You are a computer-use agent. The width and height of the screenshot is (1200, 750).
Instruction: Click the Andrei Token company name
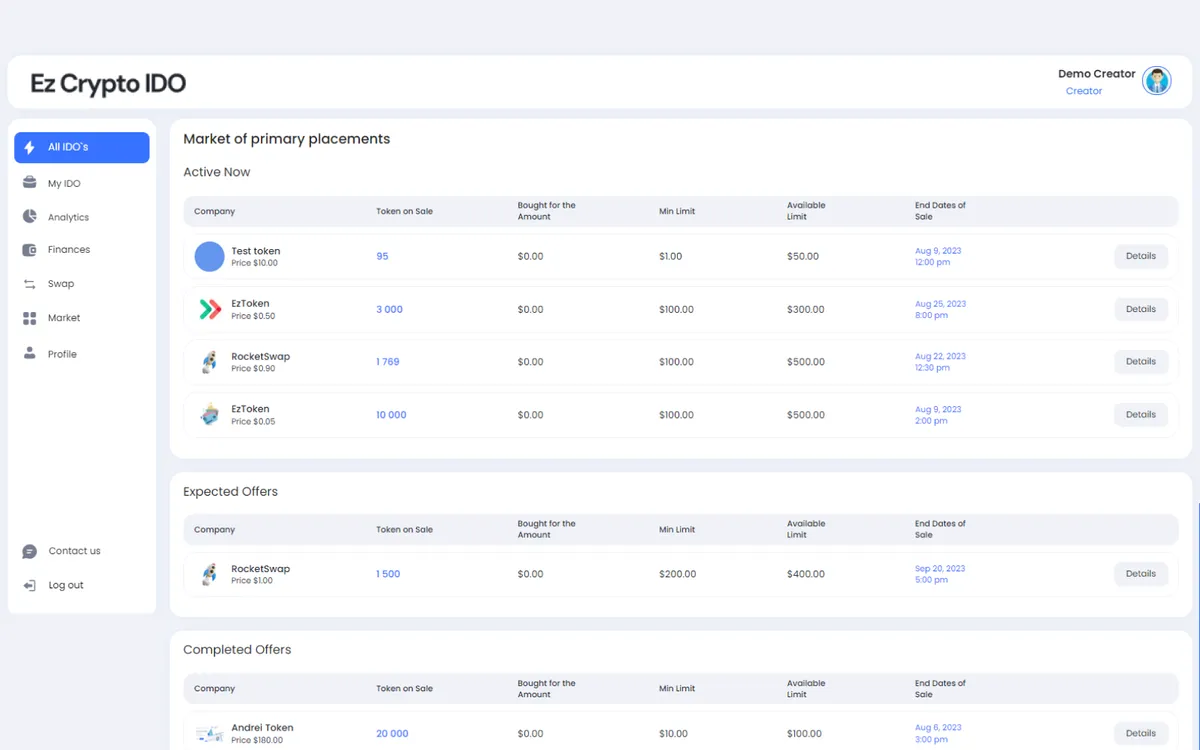(262, 728)
